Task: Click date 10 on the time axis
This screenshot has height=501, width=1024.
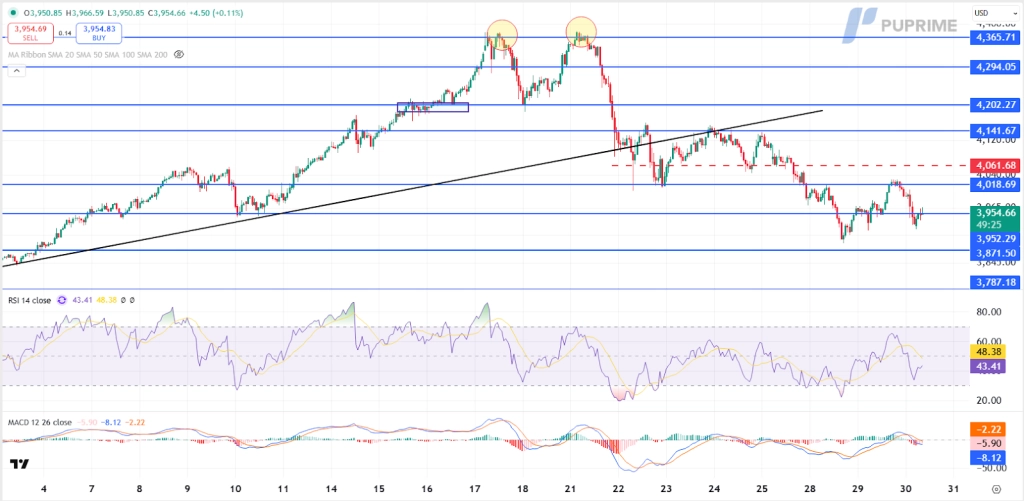Action: point(236,489)
